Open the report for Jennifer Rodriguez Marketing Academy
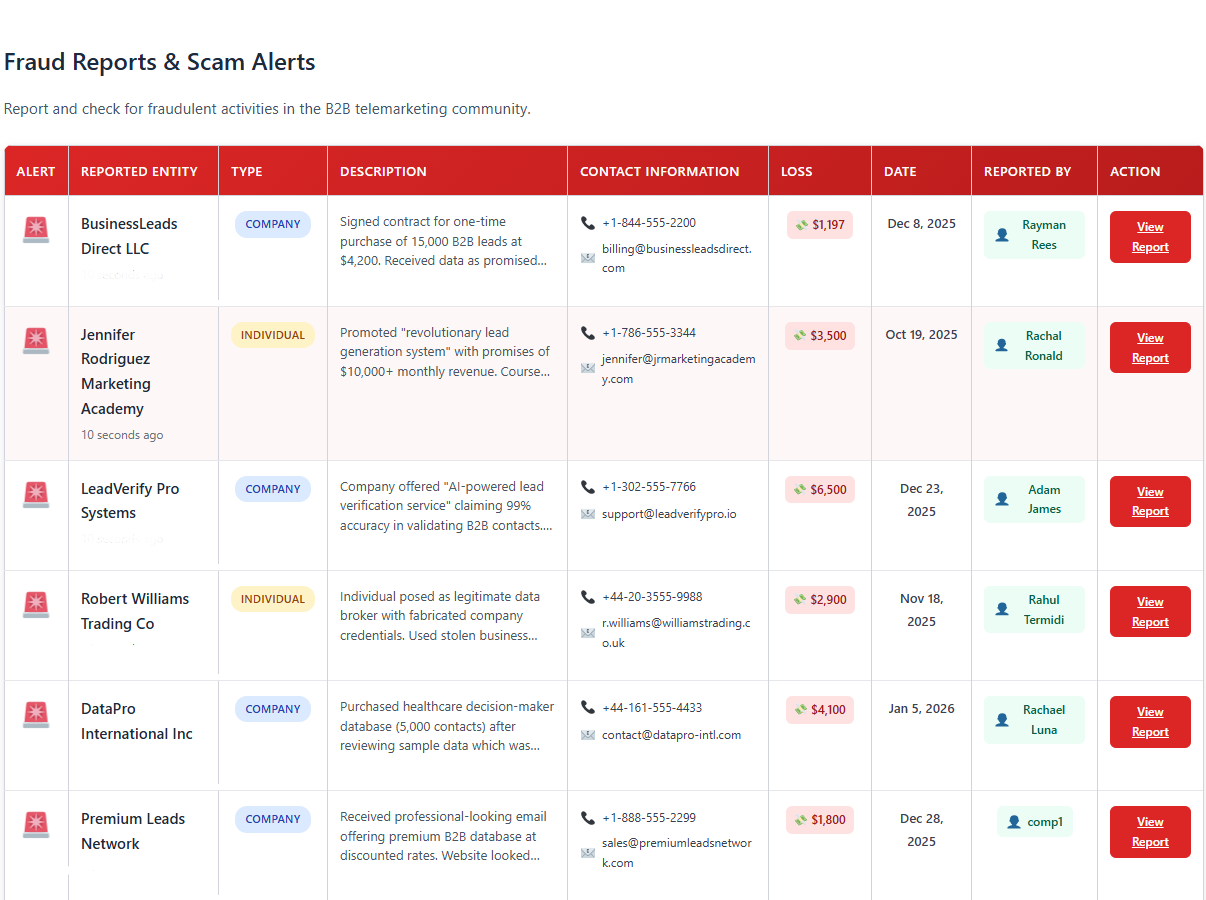The width and height of the screenshot is (1206, 900). pos(1149,347)
